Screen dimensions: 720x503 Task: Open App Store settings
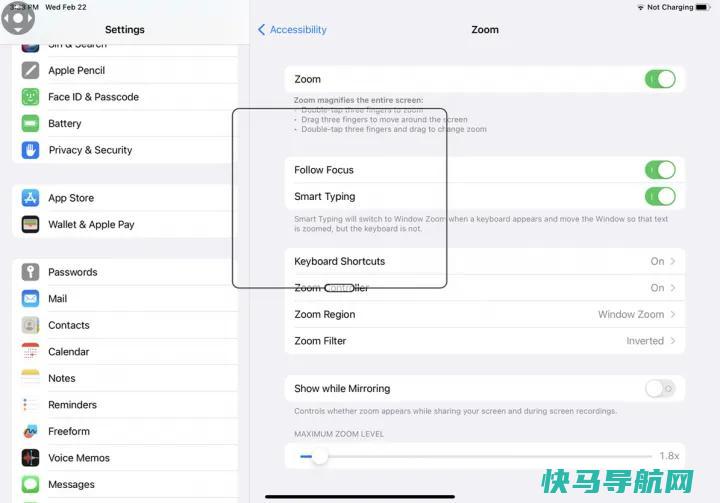(x=125, y=198)
